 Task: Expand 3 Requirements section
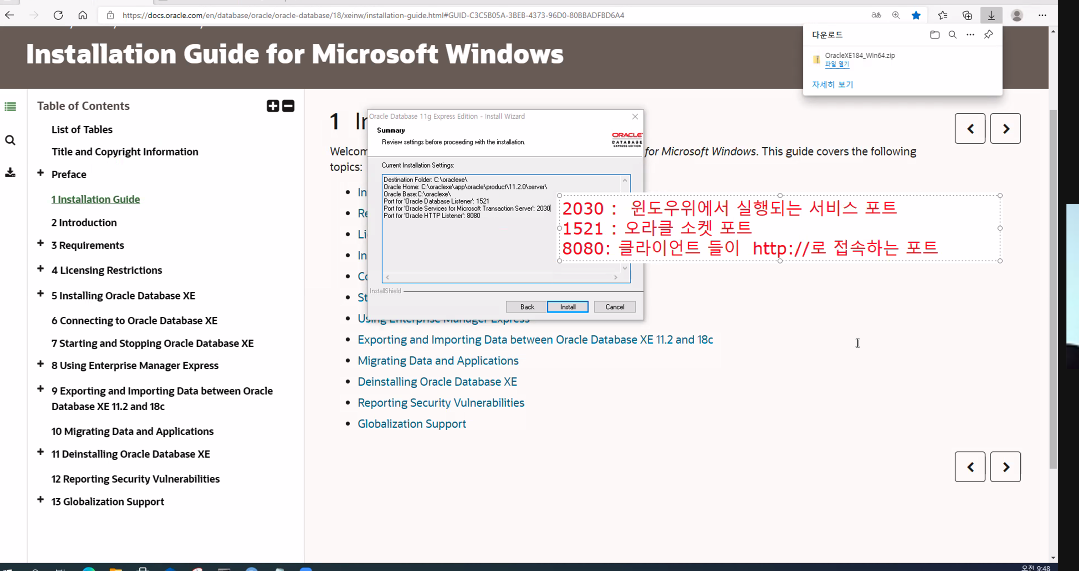(x=41, y=244)
